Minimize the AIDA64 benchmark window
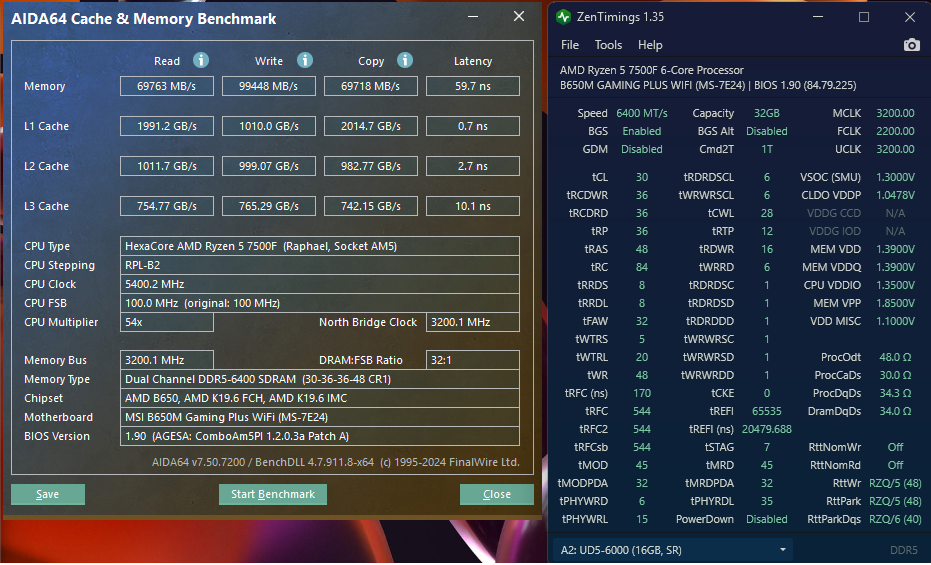931x565 pixels. tap(473, 17)
